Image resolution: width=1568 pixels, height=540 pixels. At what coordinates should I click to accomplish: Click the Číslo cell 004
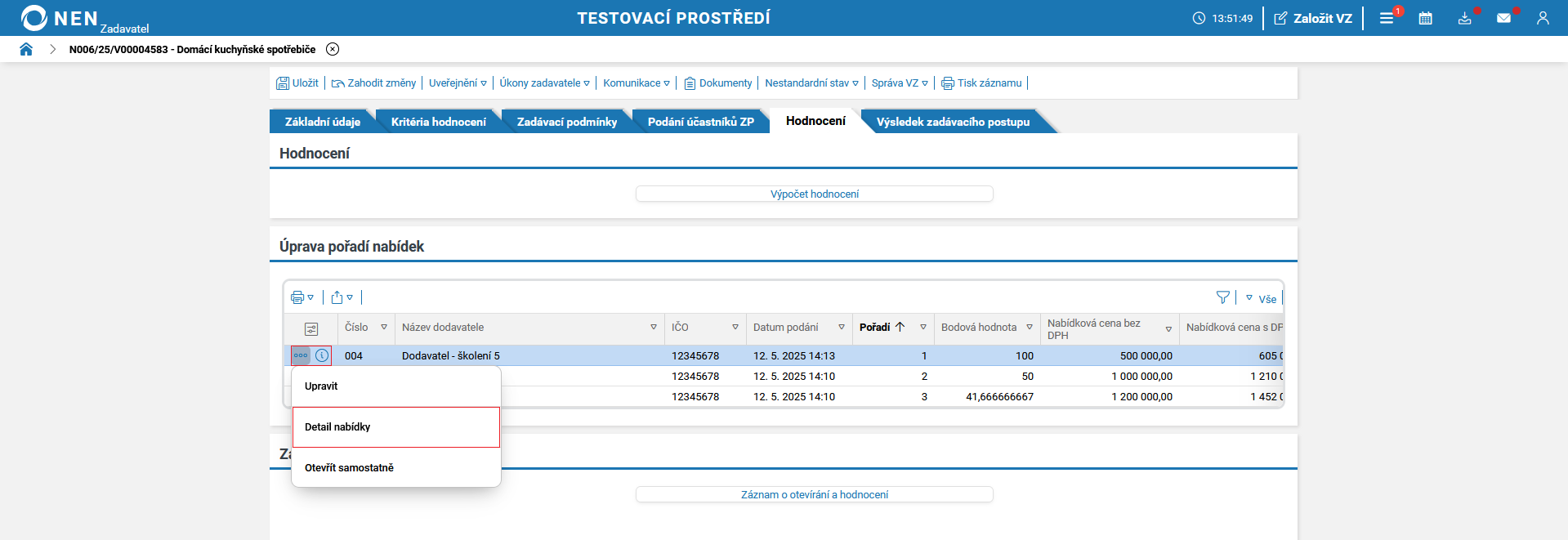coord(366,355)
